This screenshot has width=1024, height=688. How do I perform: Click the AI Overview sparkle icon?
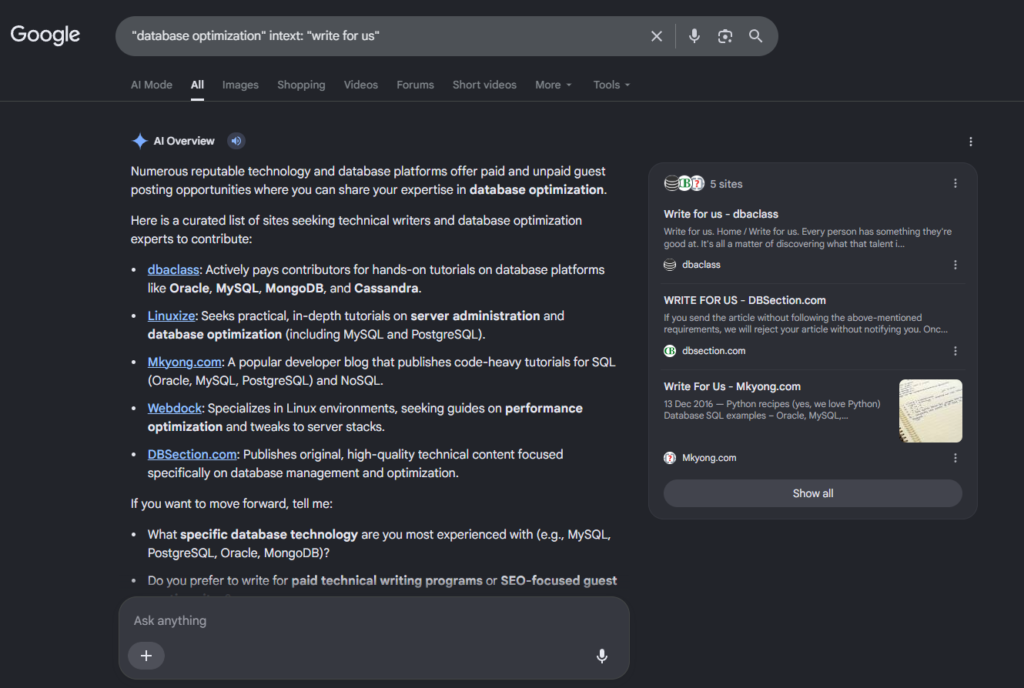[140, 141]
